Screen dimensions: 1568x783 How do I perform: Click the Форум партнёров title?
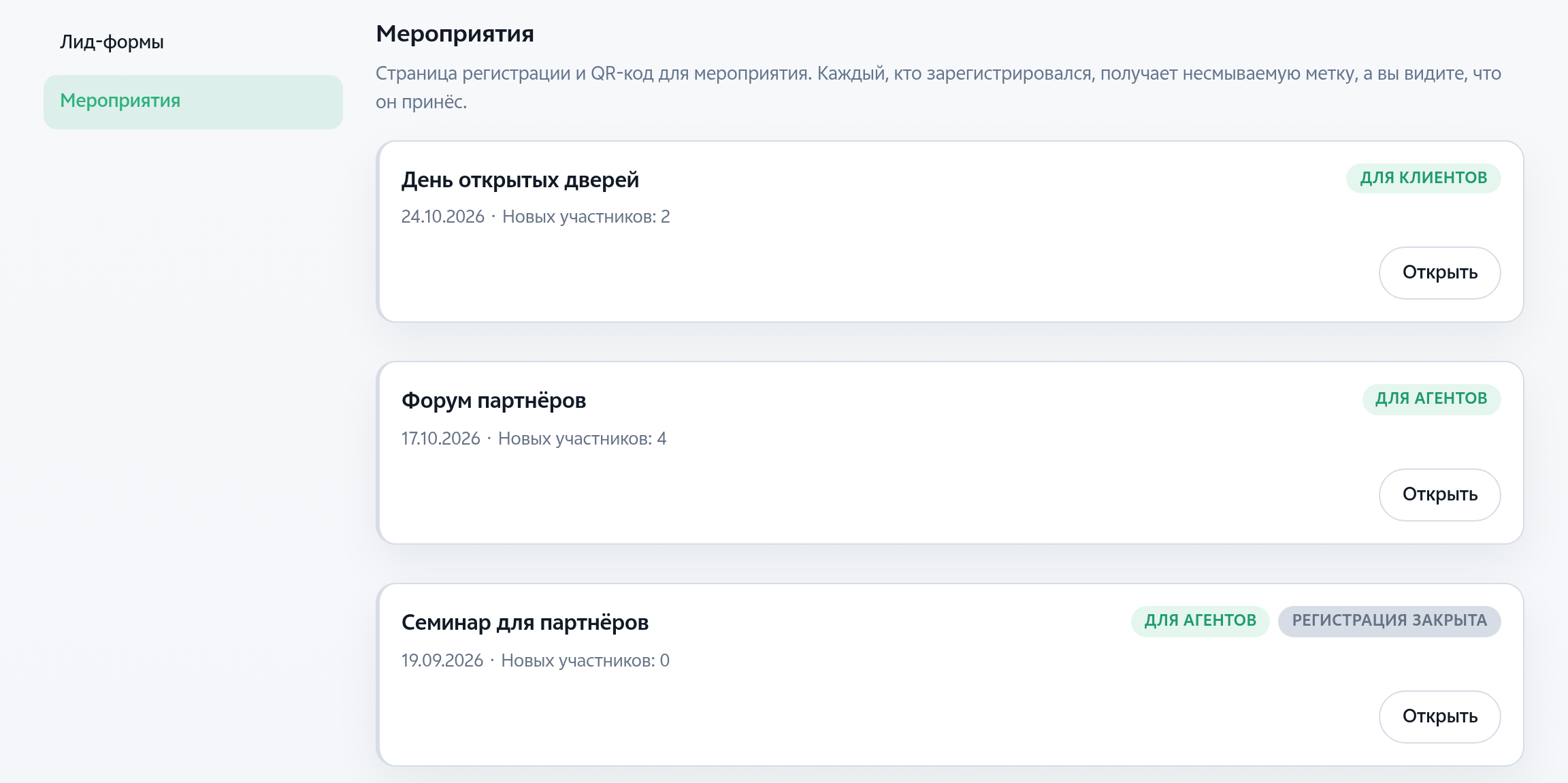tap(493, 400)
